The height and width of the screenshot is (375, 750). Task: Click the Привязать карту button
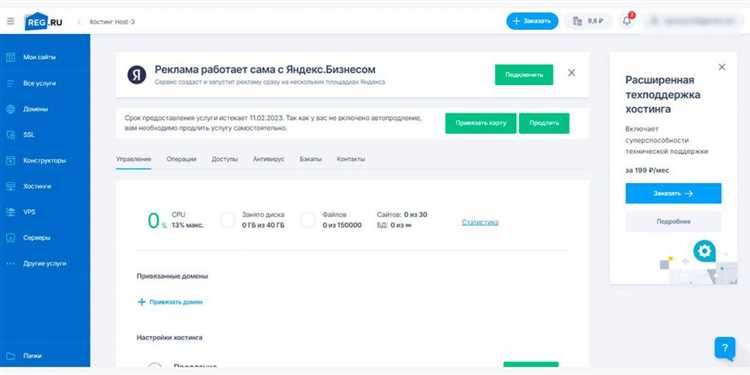click(x=481, y=123)
